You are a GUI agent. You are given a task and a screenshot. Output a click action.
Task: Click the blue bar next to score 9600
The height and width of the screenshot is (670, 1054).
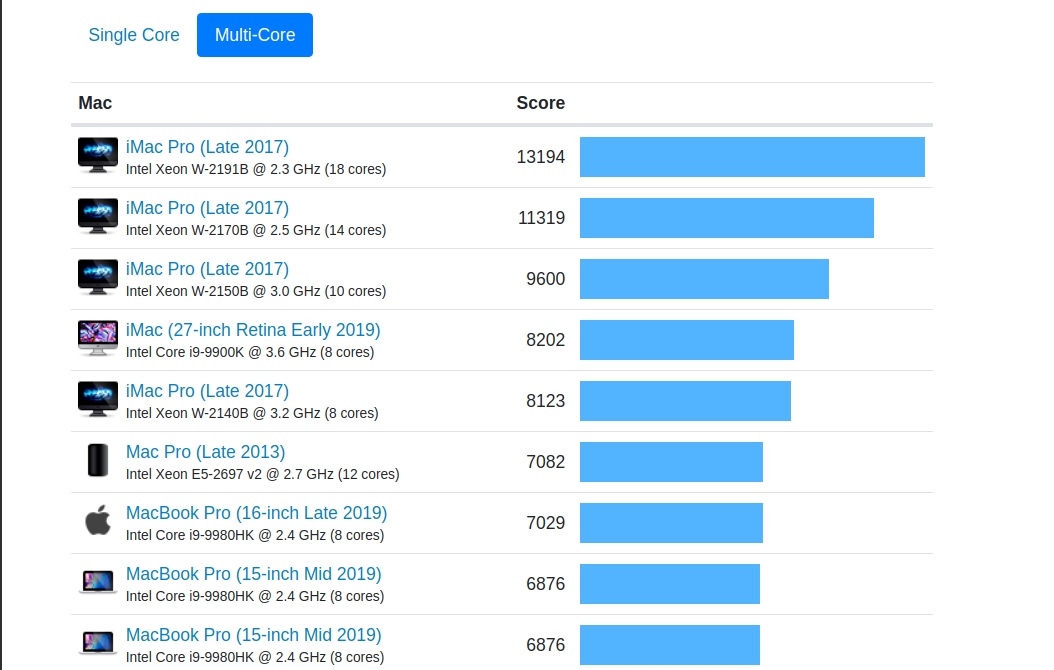704,279
